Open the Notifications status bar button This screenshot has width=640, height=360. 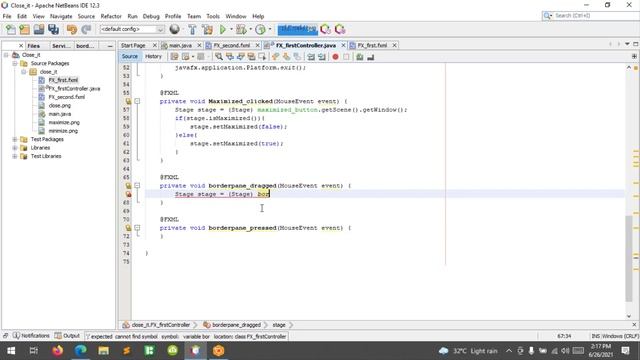point(31,336)
